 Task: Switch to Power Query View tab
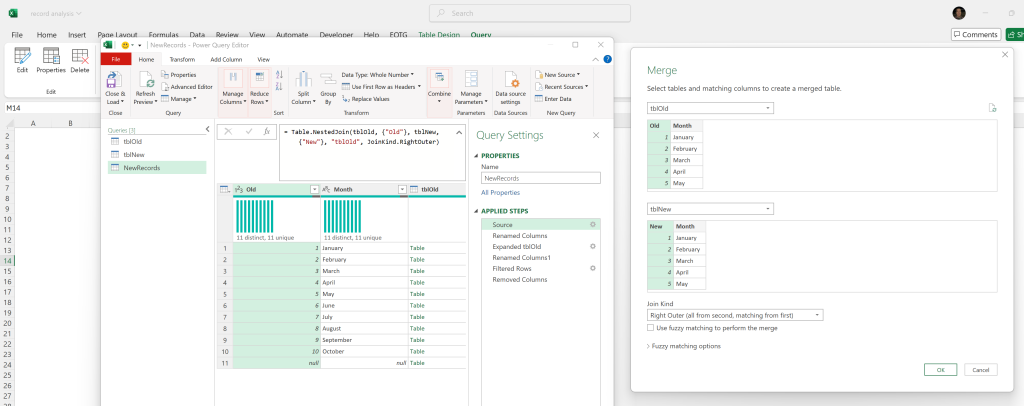pos(264,59)
